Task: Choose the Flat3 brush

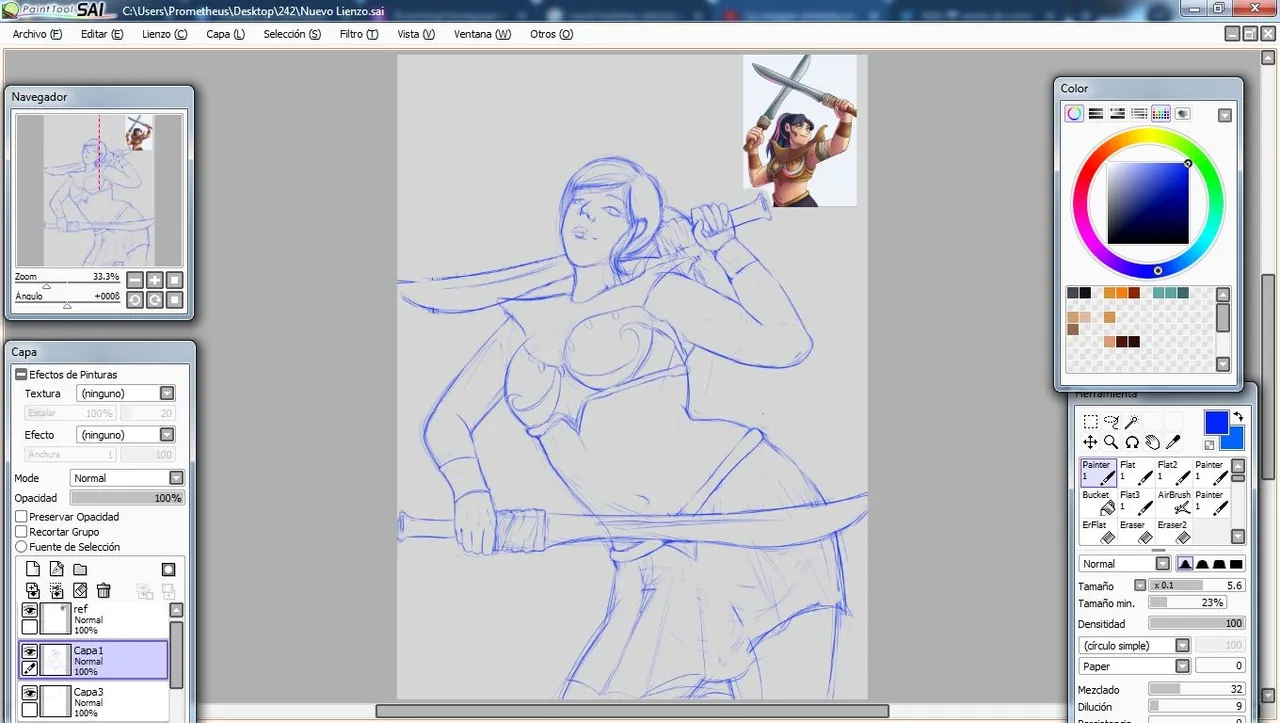Action: click(x=1136, y=502)
